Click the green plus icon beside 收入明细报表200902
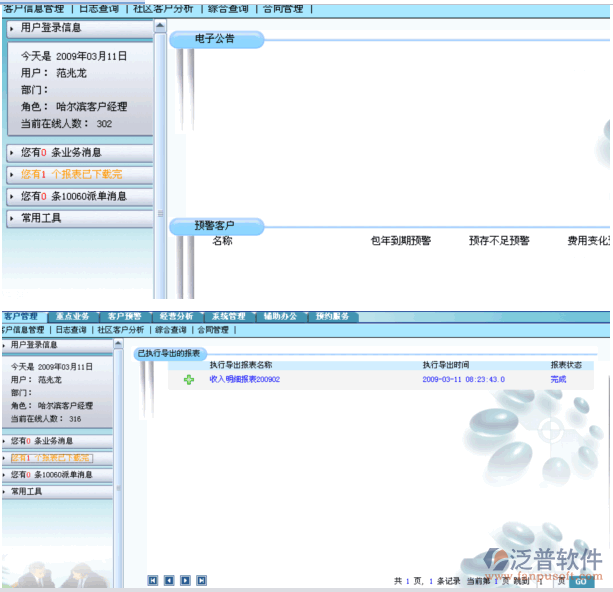Viewport: 613px width, 592px height. pos(188,380)
